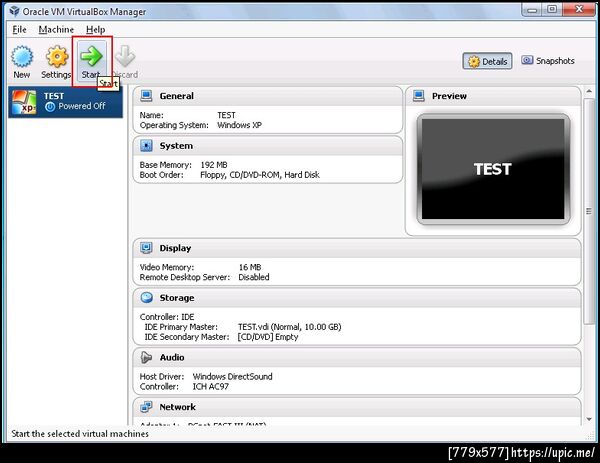Click the greyed Discard arrow icon
The image size is (600, 463).
click(x=125, y=56)
